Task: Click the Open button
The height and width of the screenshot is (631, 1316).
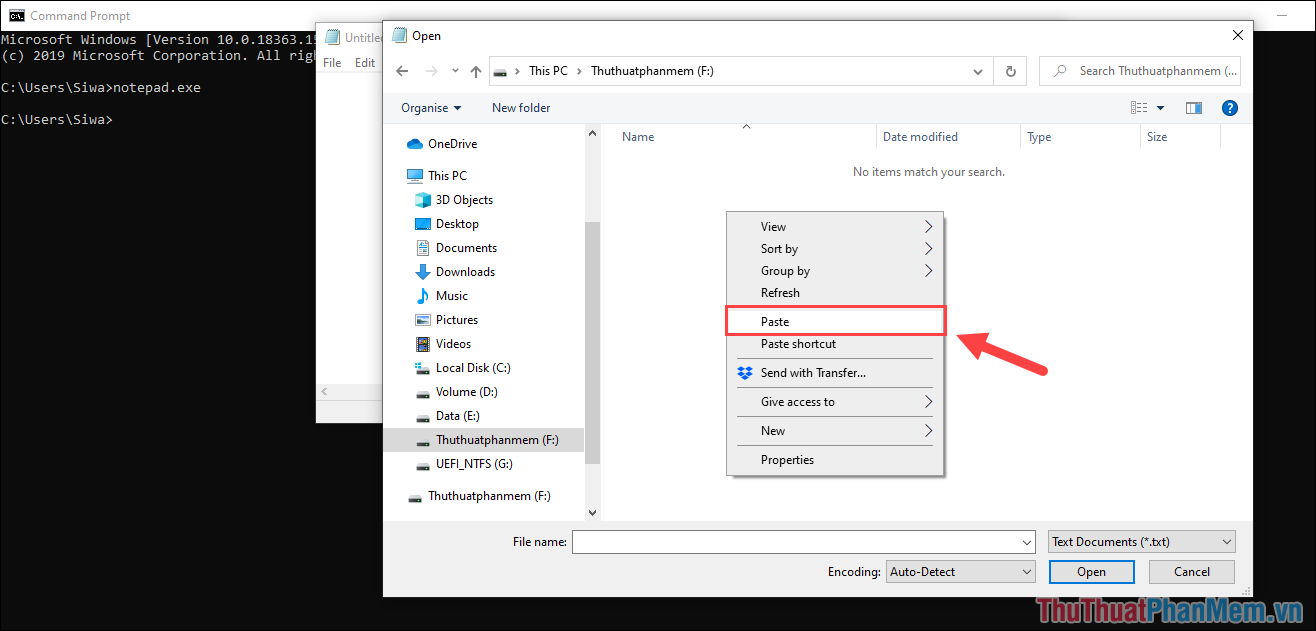Action: pos(1091,571)
